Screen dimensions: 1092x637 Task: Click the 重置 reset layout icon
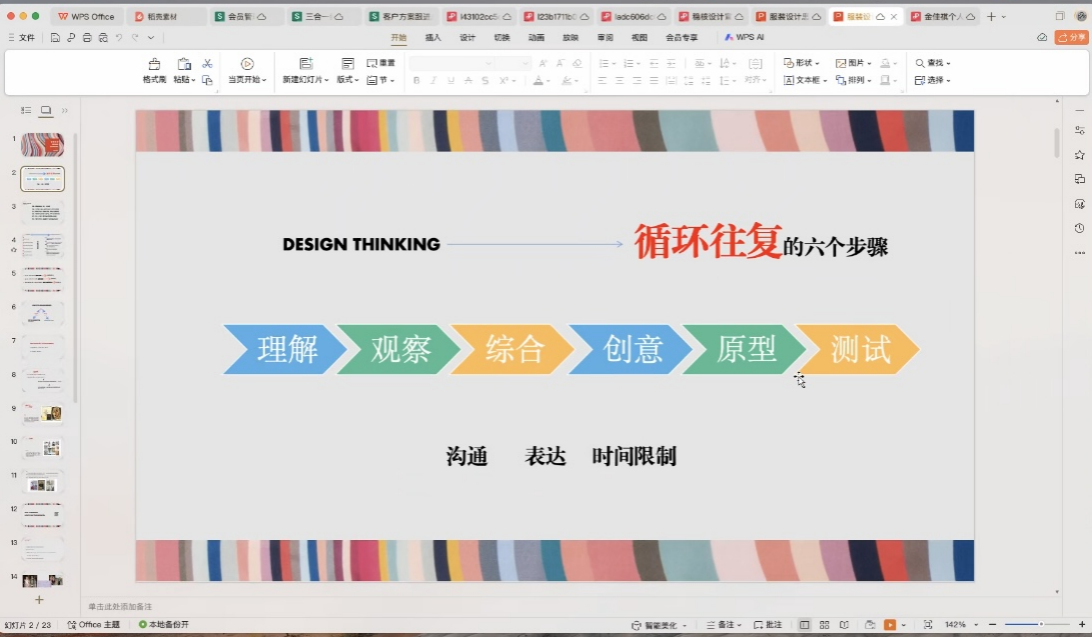point(380,63)
